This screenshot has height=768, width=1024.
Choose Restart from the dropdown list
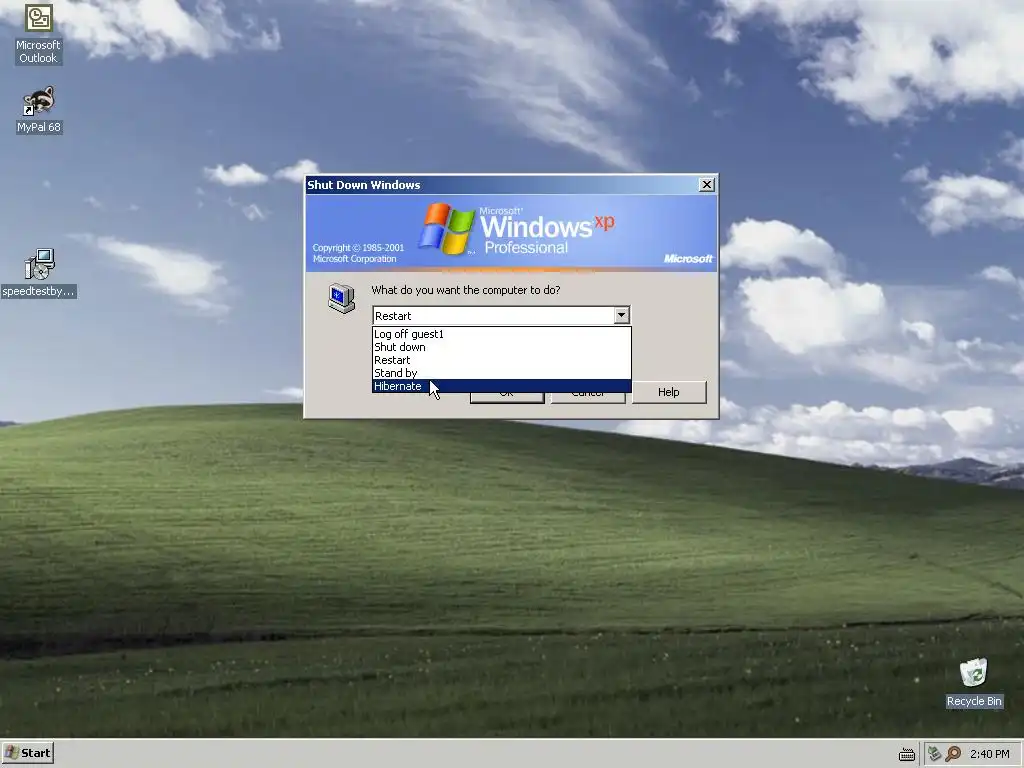tap(502, 360)
